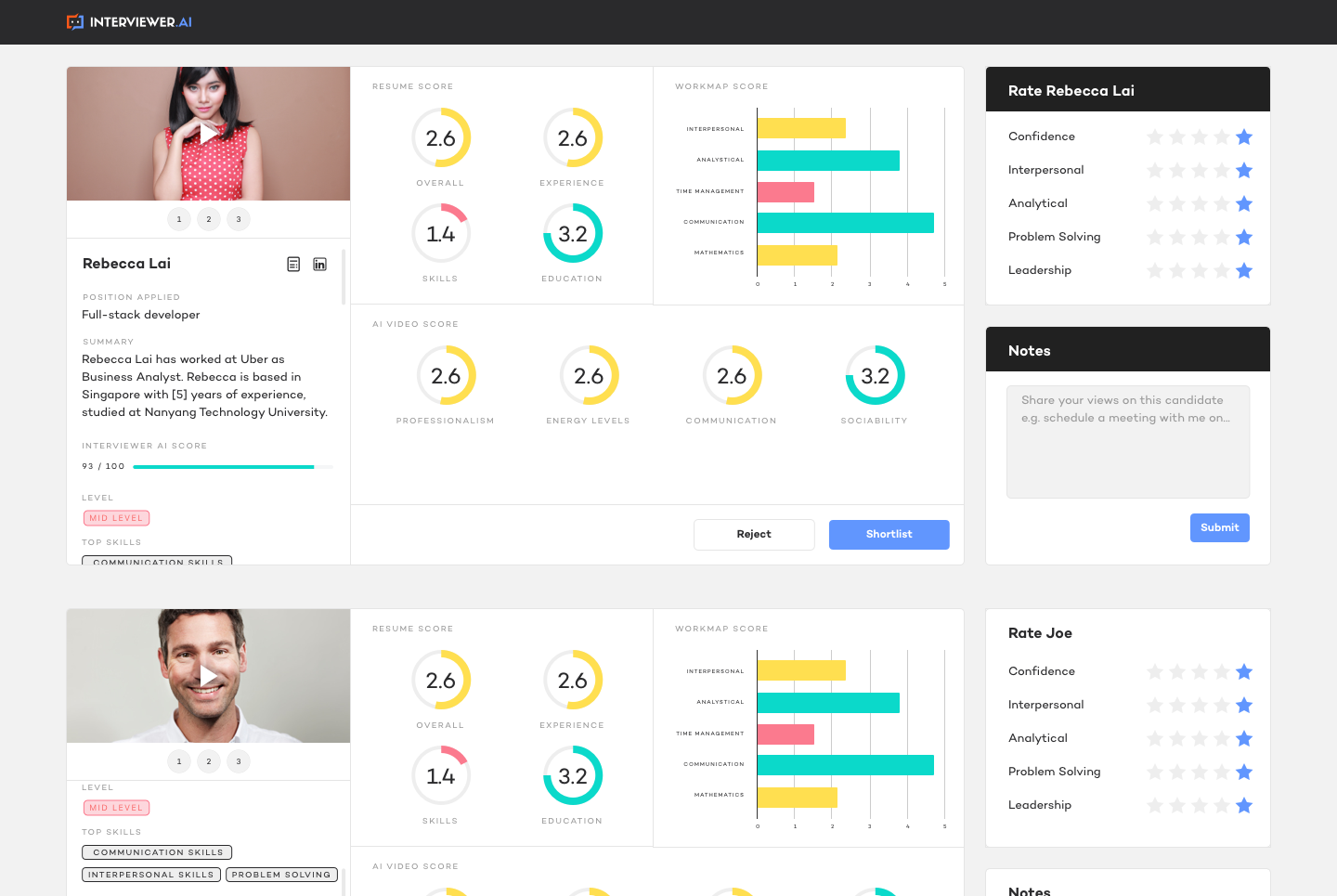Rate Rebecca's Confidence one star

[x=1155, y=137]
